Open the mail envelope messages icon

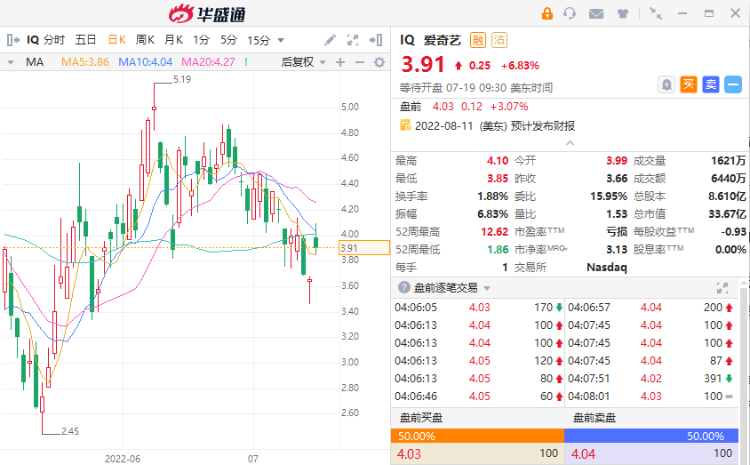(596, 14)
